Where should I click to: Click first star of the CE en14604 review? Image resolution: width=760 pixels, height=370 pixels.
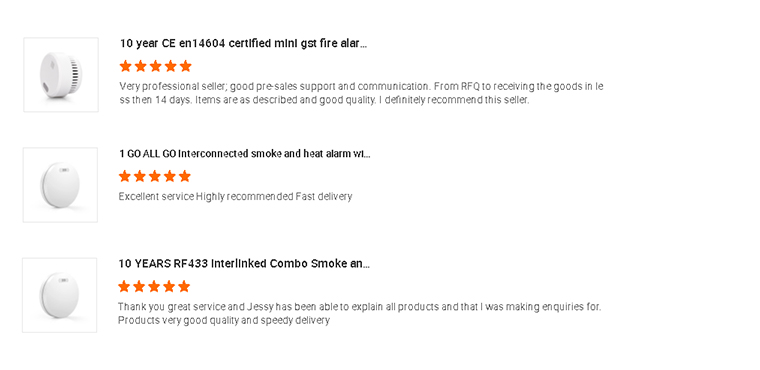pos(126,66)
